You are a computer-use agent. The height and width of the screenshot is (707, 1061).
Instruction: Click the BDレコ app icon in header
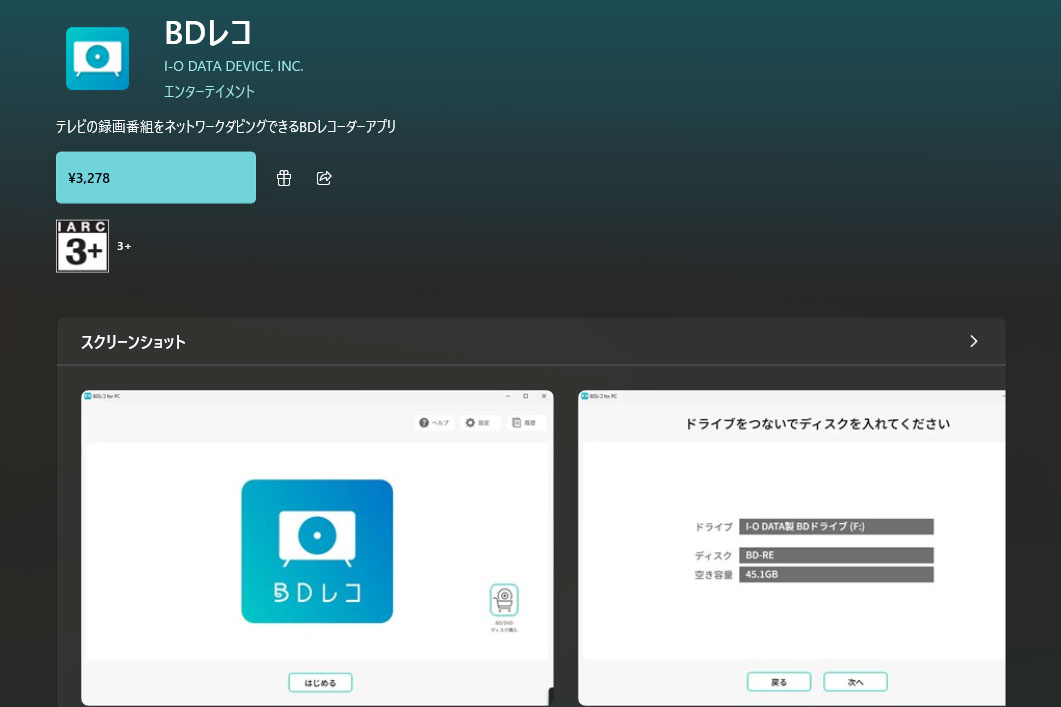(97, 58)
